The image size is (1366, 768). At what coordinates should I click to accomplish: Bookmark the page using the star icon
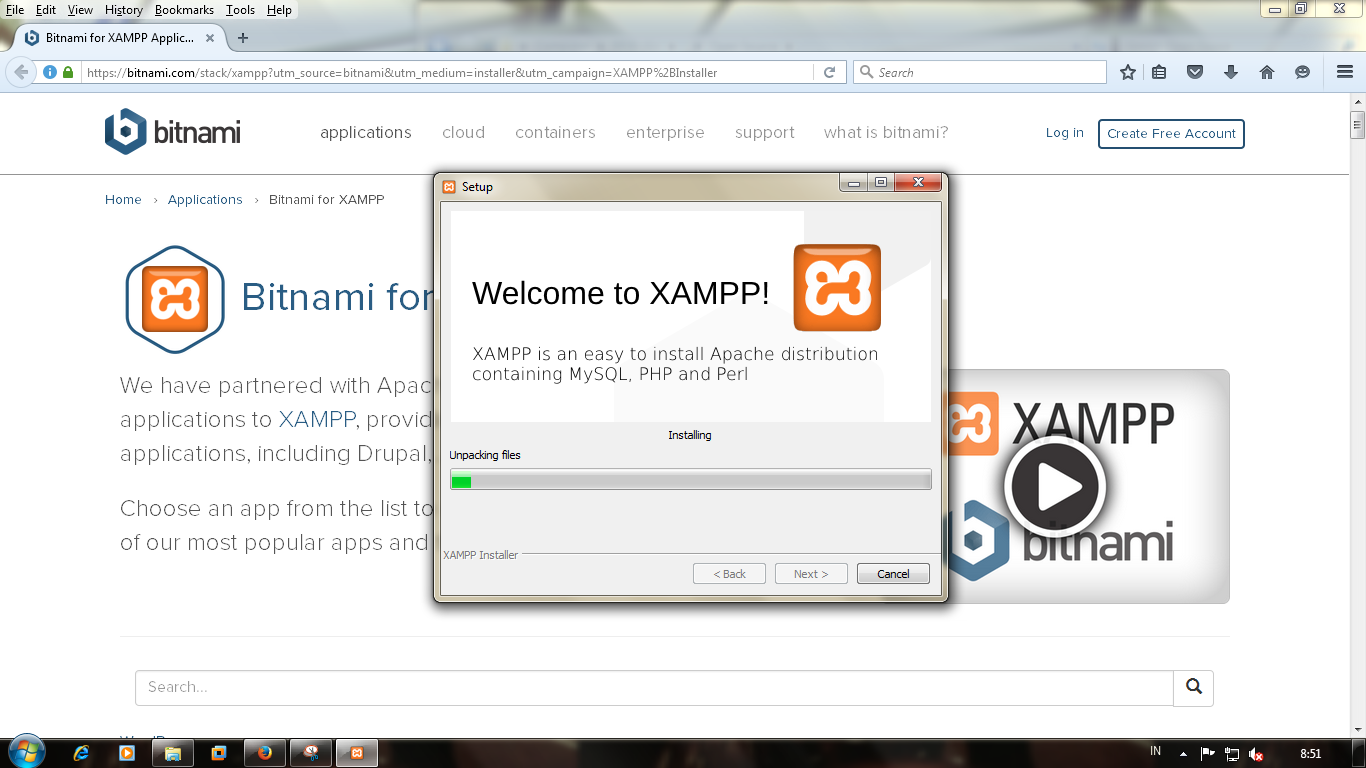pyautogui.click(x=1127, y=71)
